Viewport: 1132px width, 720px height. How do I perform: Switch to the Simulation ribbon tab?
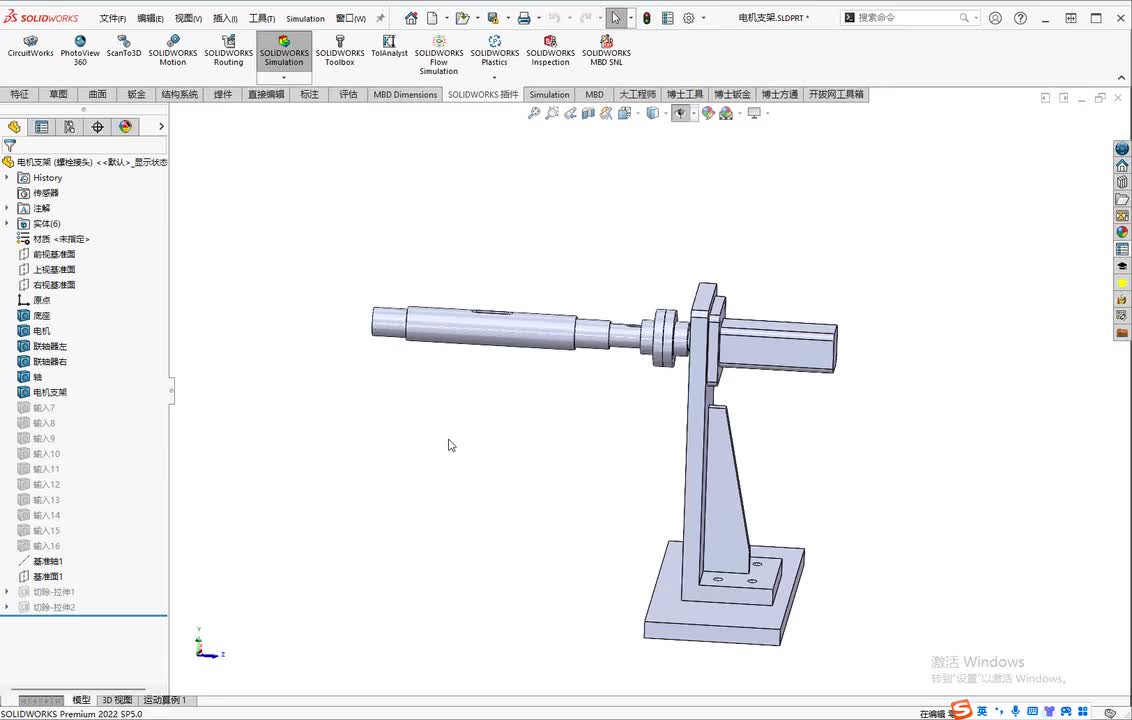pyautogui.click(x=549, y=95)
